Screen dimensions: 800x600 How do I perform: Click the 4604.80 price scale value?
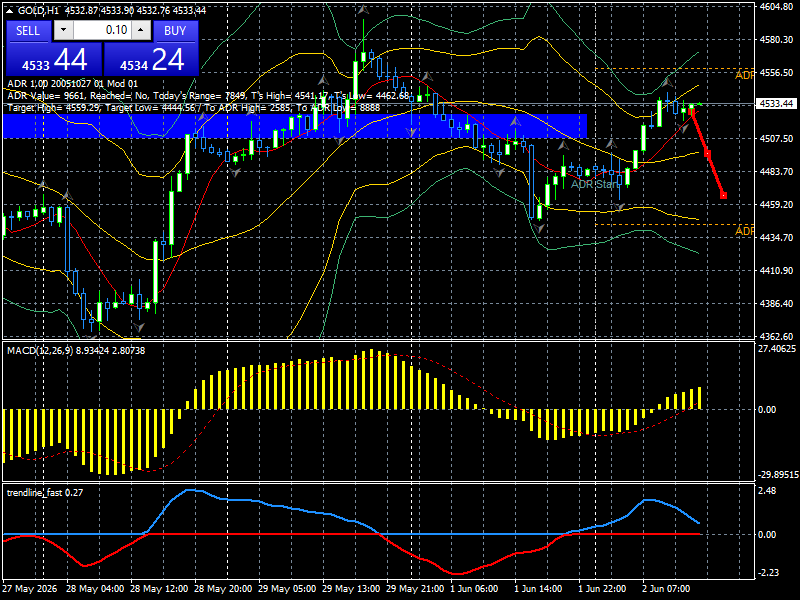(x=776, y=7)
